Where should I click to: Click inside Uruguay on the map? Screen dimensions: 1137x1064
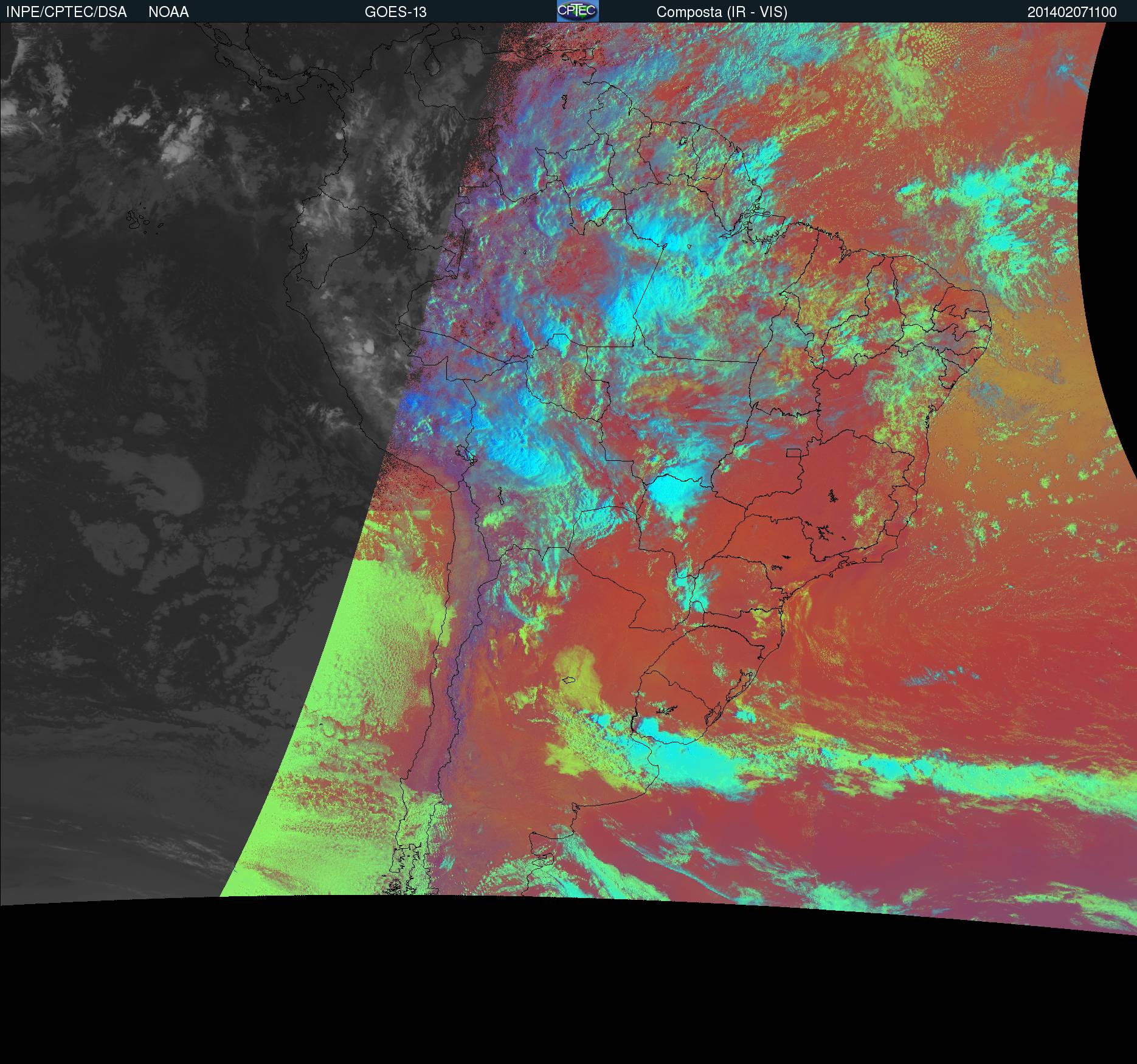point(675,711)
